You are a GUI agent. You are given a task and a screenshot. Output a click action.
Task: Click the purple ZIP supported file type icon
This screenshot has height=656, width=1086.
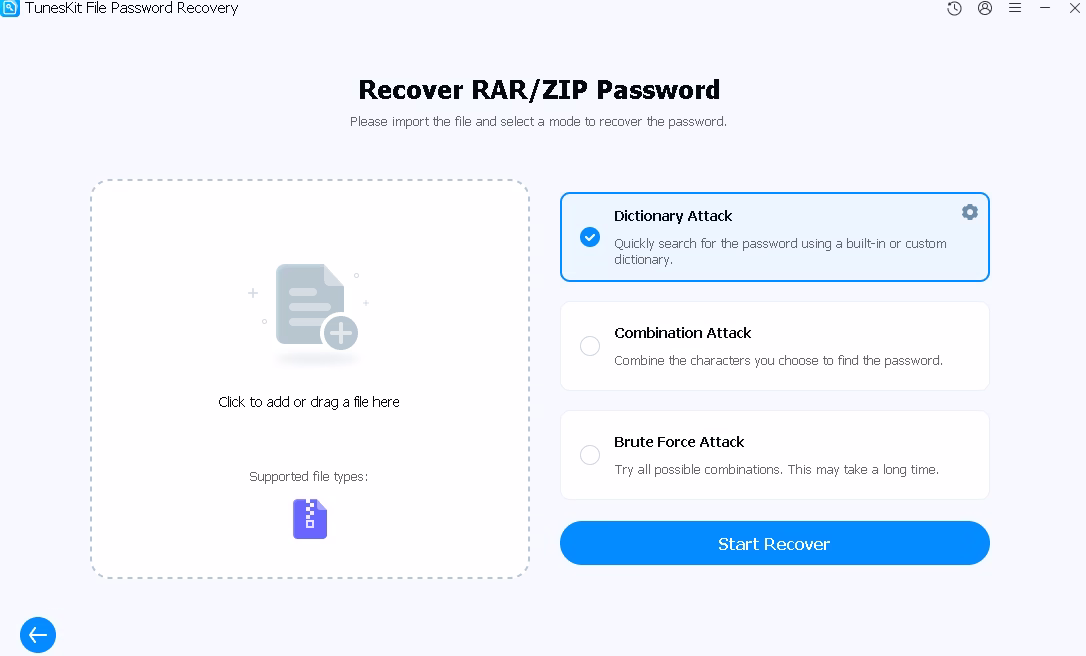pos(309,518)
